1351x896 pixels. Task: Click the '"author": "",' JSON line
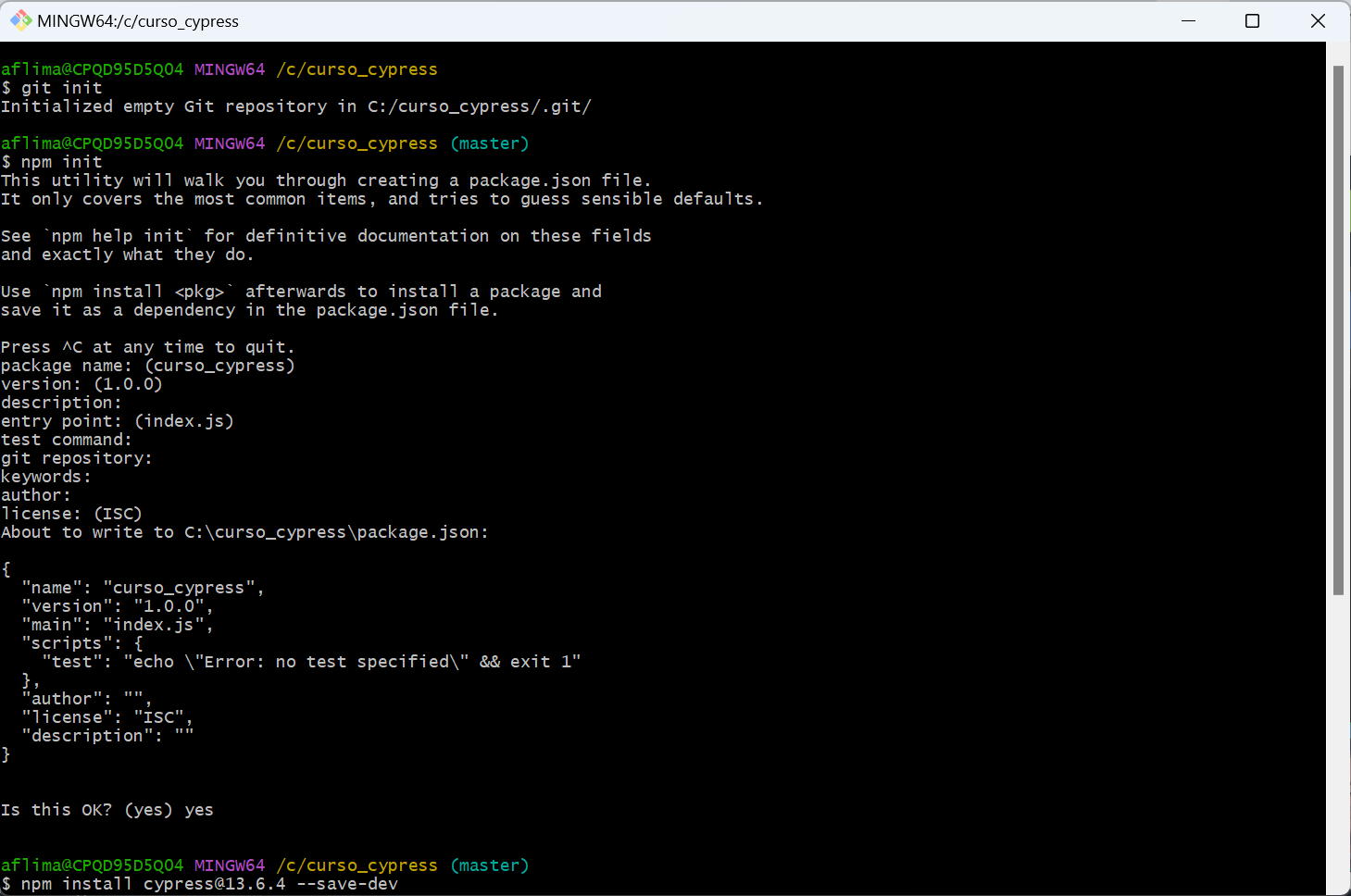point(87,699)
